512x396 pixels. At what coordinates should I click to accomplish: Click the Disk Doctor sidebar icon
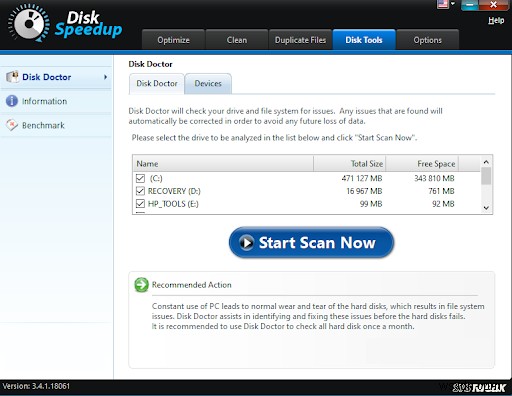pos(12,77)
